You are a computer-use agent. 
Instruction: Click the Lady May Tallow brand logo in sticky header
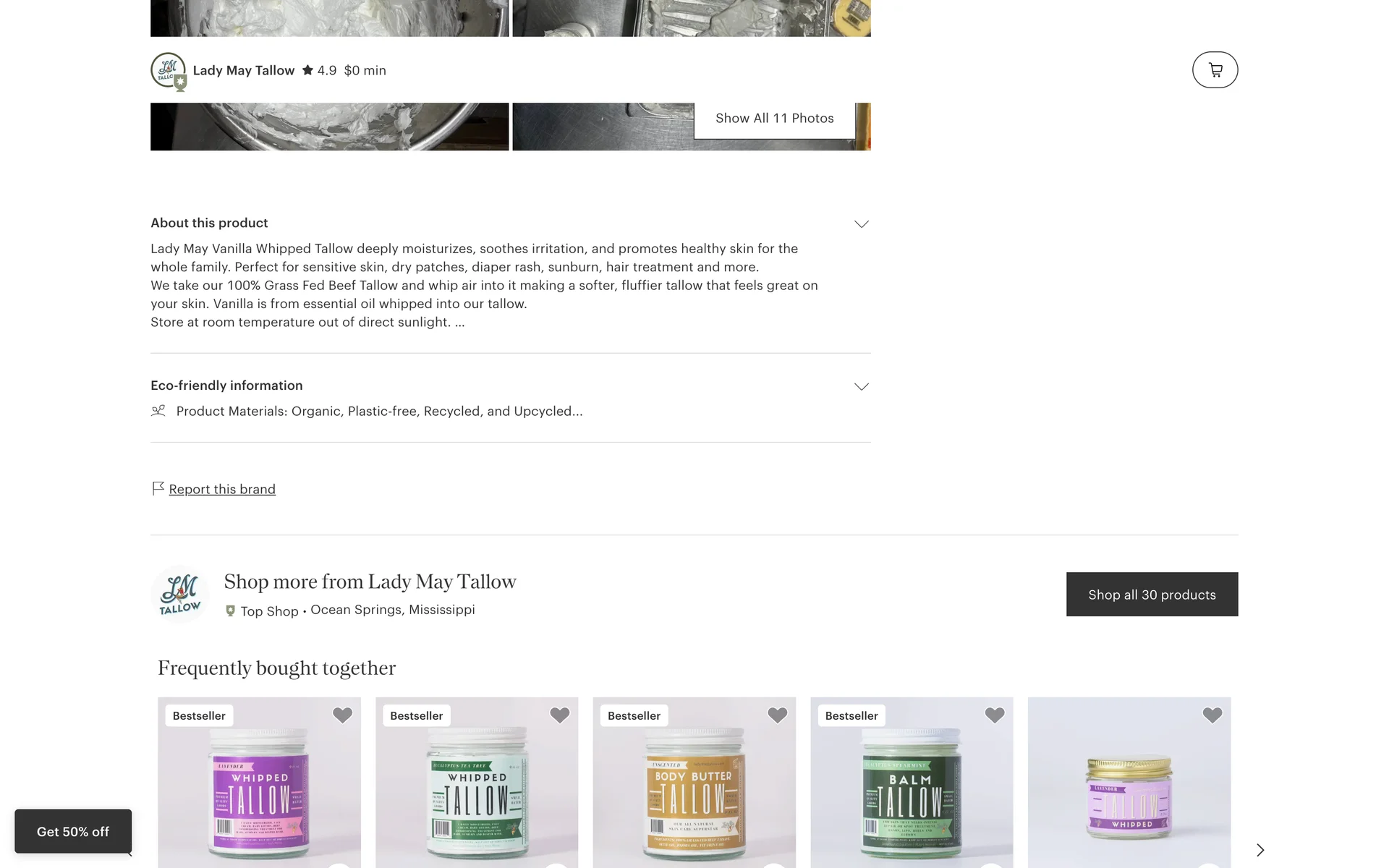click(x=169, y=71)
